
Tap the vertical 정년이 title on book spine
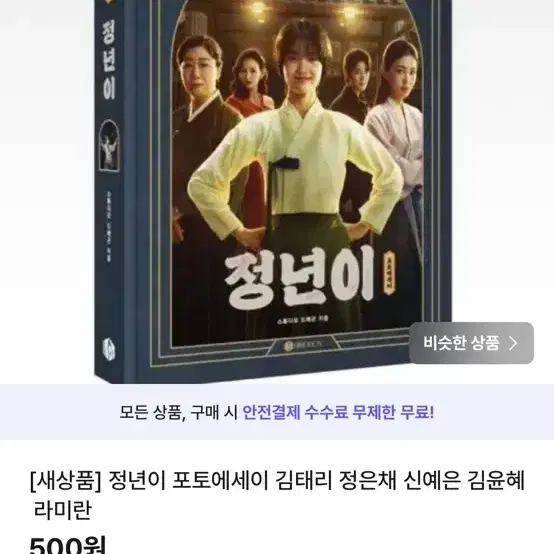click(x=109, y=59)
